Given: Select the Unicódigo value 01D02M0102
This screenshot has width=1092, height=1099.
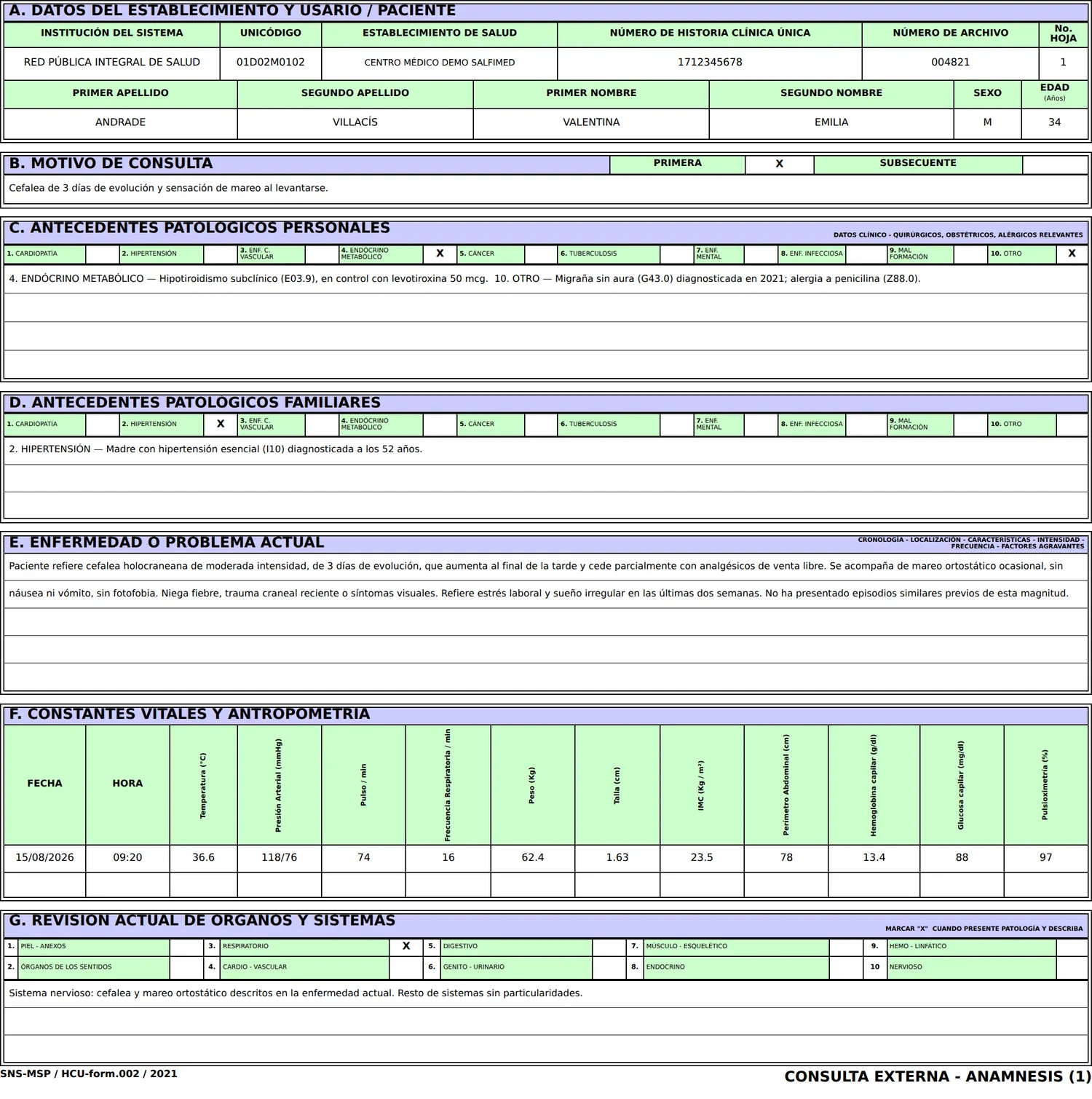Looking at the screenshot, I should coord(271,63).
